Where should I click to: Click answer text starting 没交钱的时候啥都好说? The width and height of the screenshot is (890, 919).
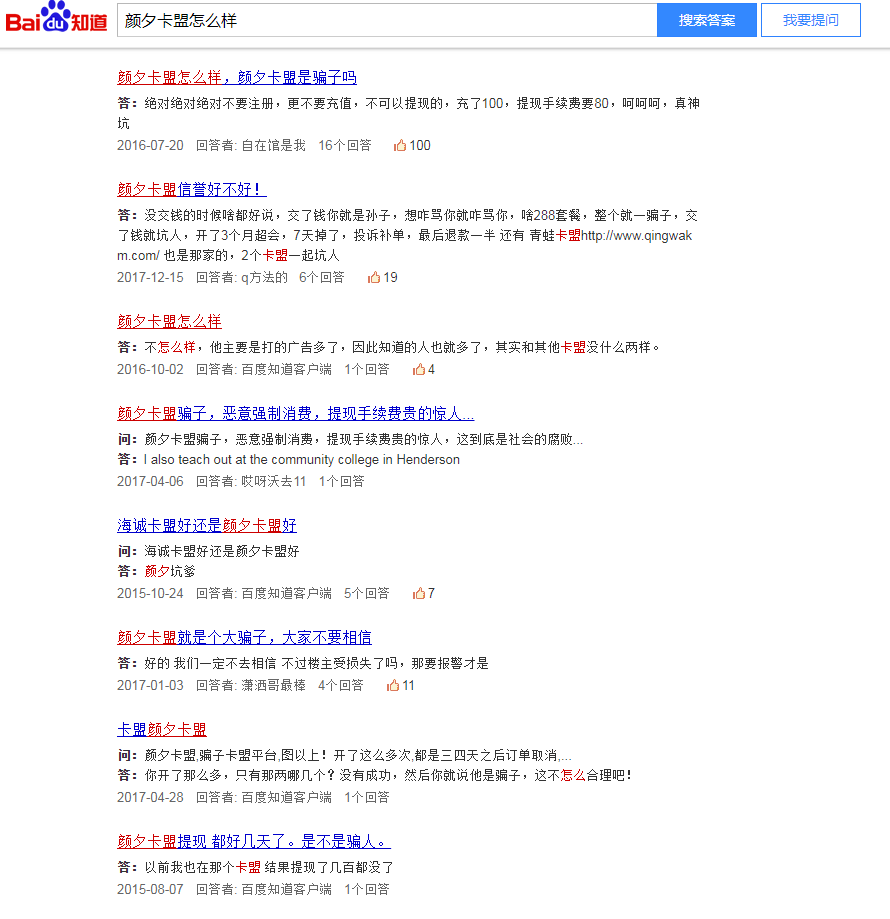click(x=407, y=235)
